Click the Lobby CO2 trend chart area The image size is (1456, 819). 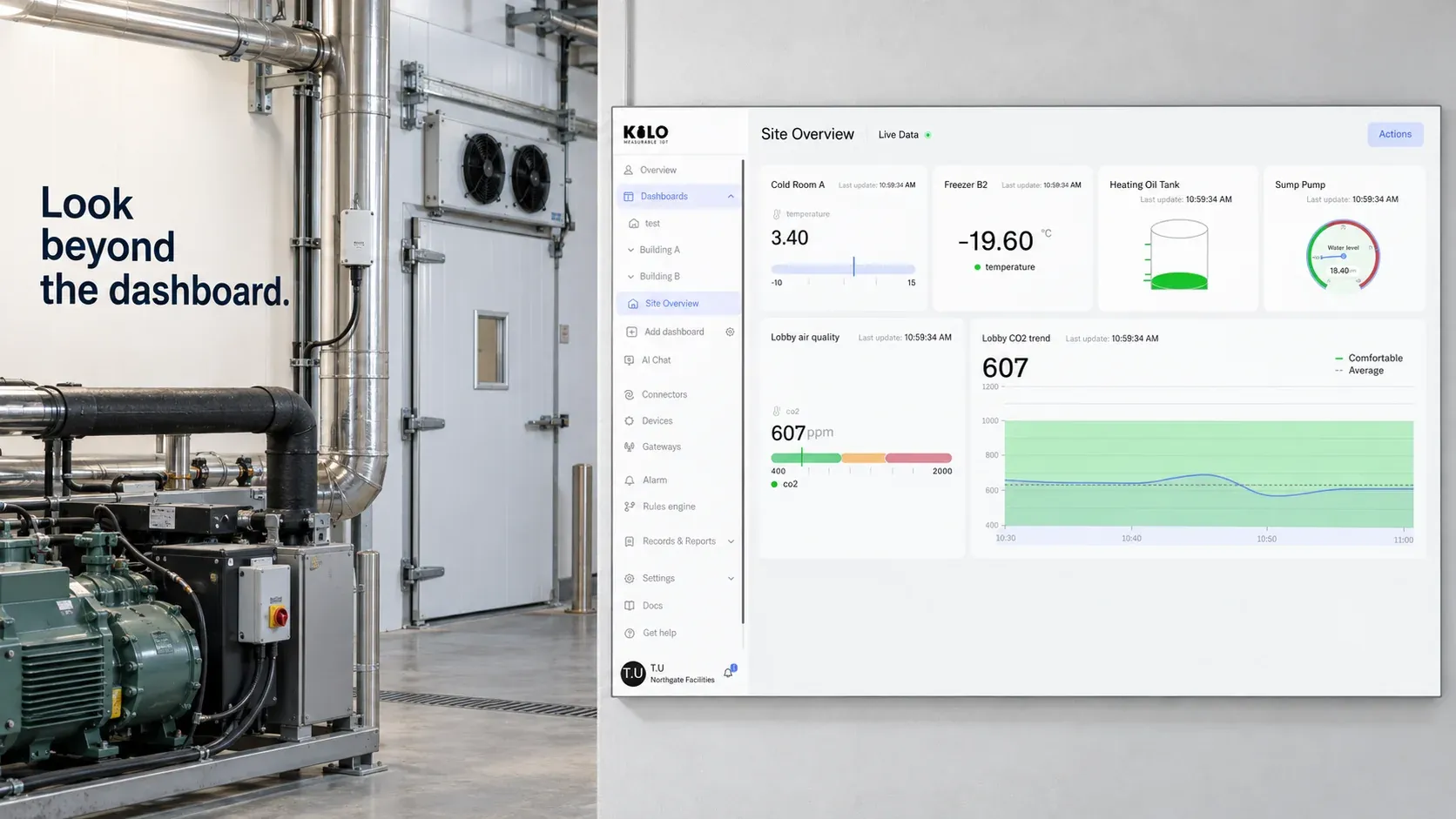click(1209, 473)
